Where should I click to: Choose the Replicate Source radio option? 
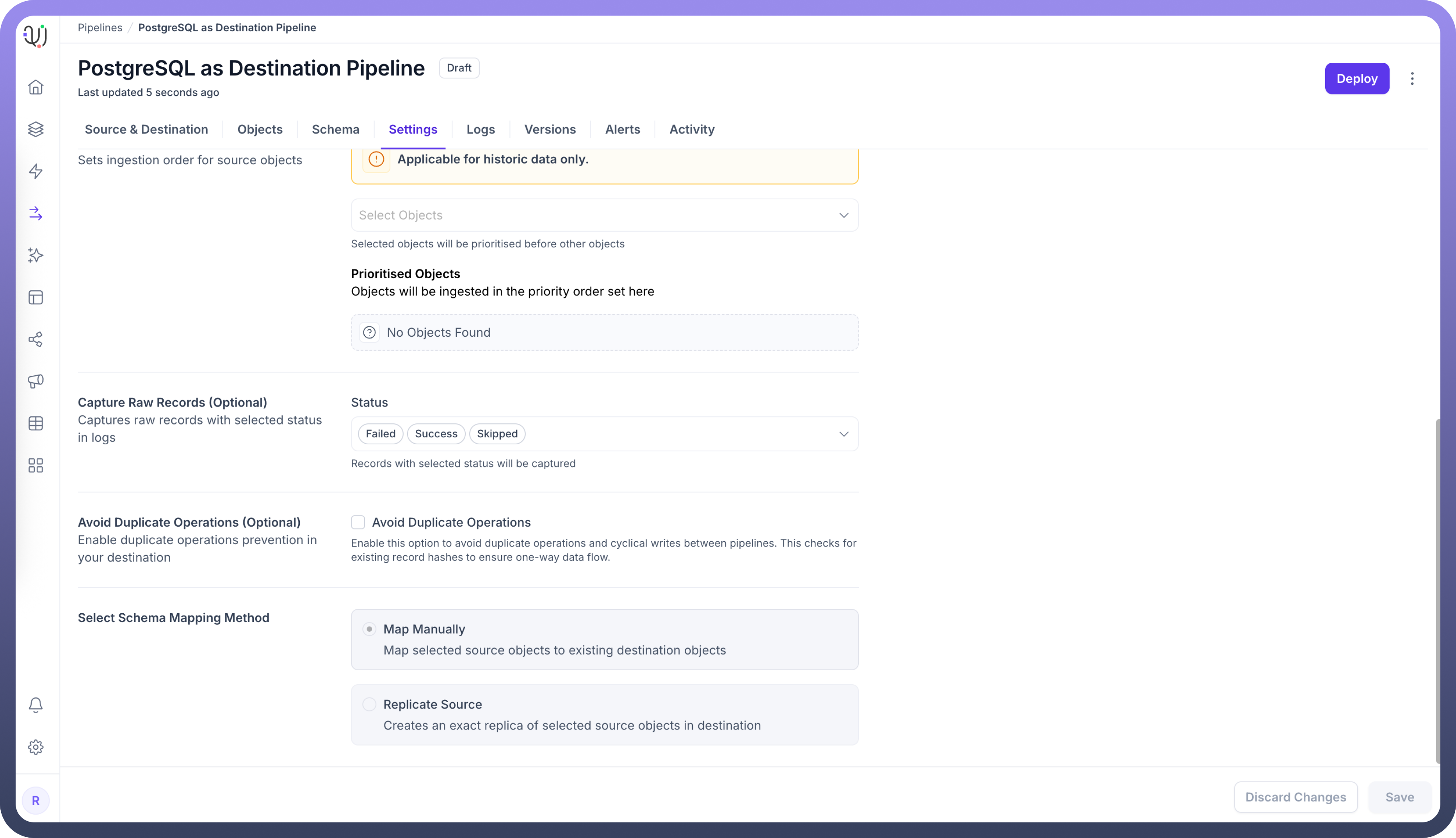pyautogui.click(x=369, y=705)
